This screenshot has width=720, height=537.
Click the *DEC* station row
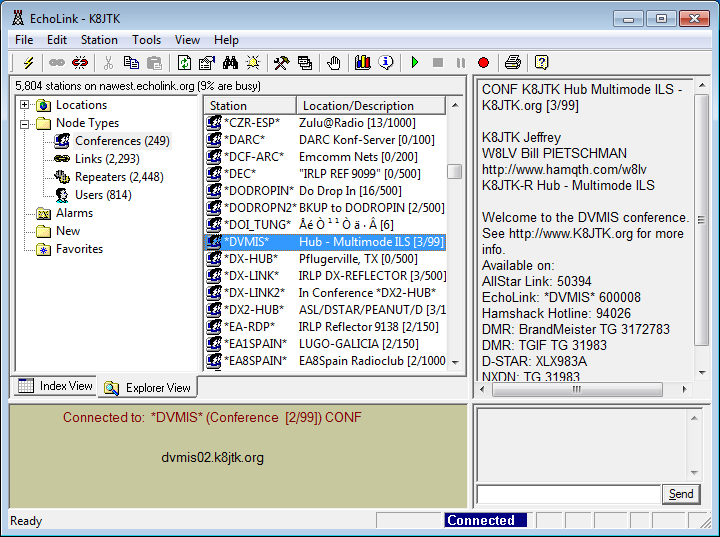[325, 174]
